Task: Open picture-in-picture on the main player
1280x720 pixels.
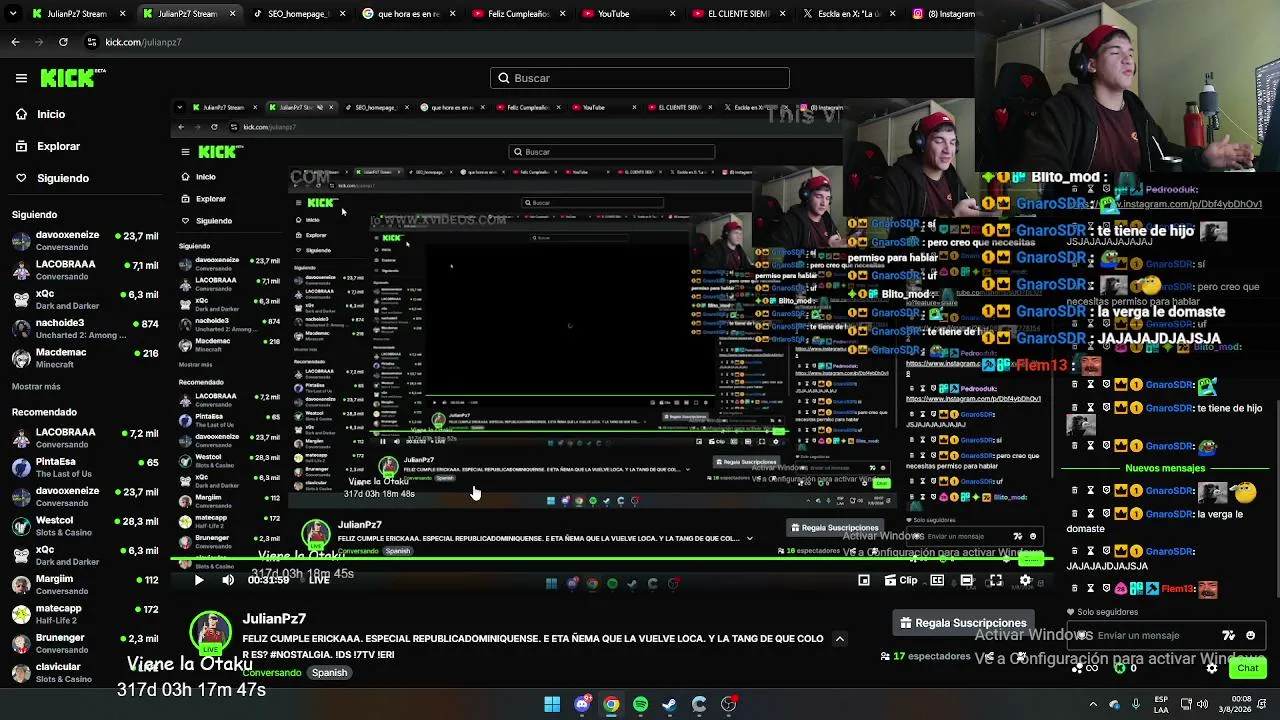Action: click(x=864, y=580)
